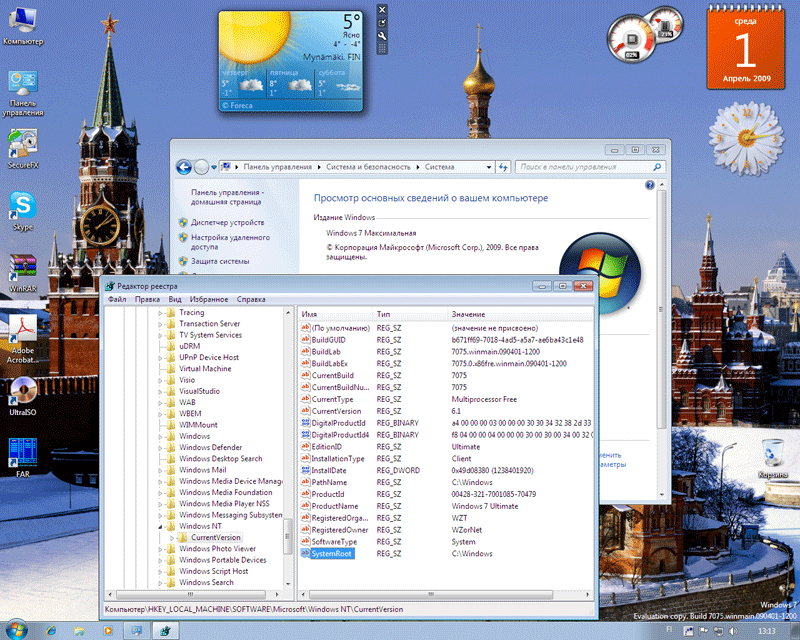Open the WinRAR desktop shortcut
The width and height of the screenshot is (800, 640).
[22, 273]
